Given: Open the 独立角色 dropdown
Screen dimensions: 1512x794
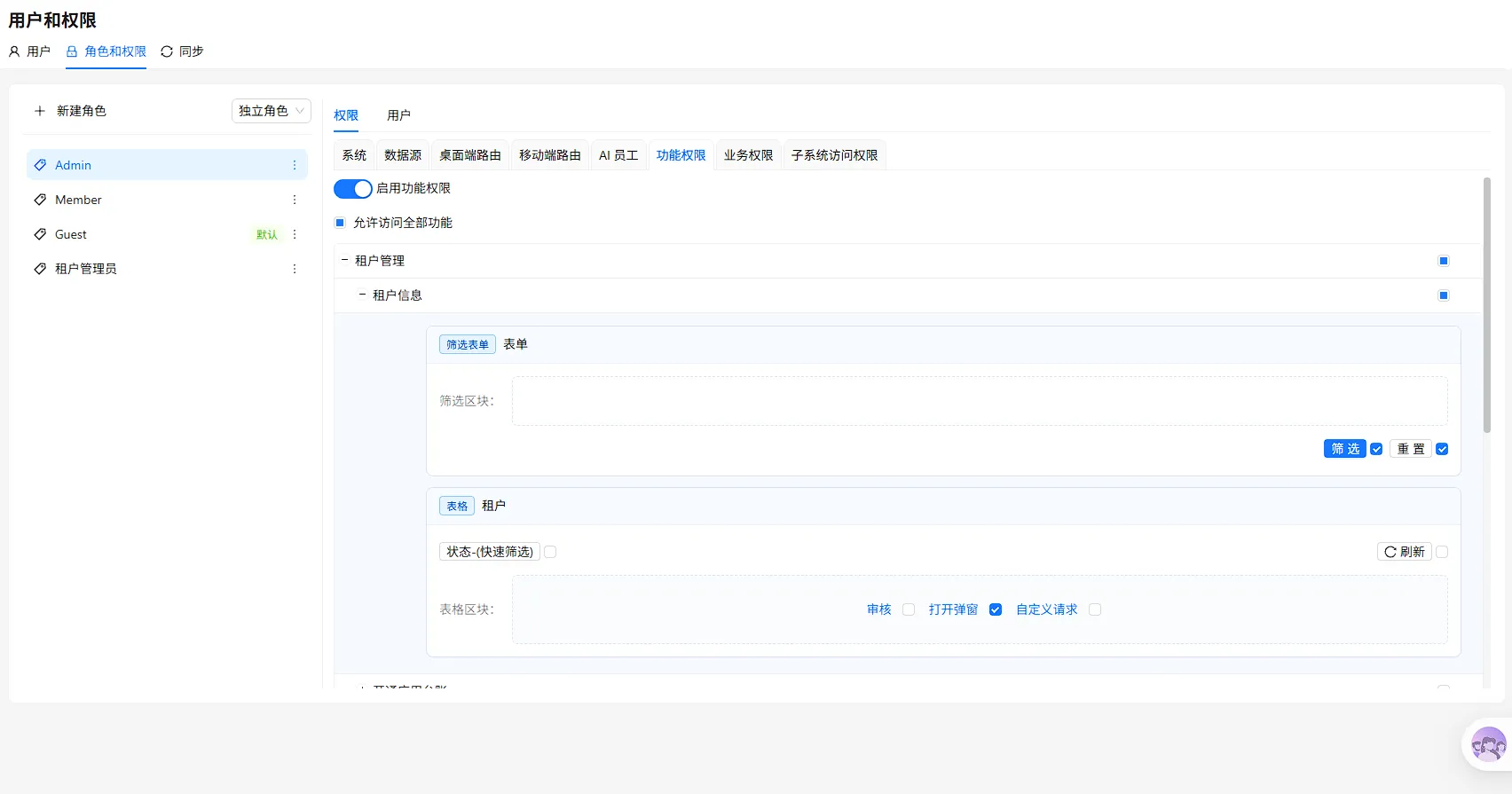Looking at the screenshot, I should 272,111.
